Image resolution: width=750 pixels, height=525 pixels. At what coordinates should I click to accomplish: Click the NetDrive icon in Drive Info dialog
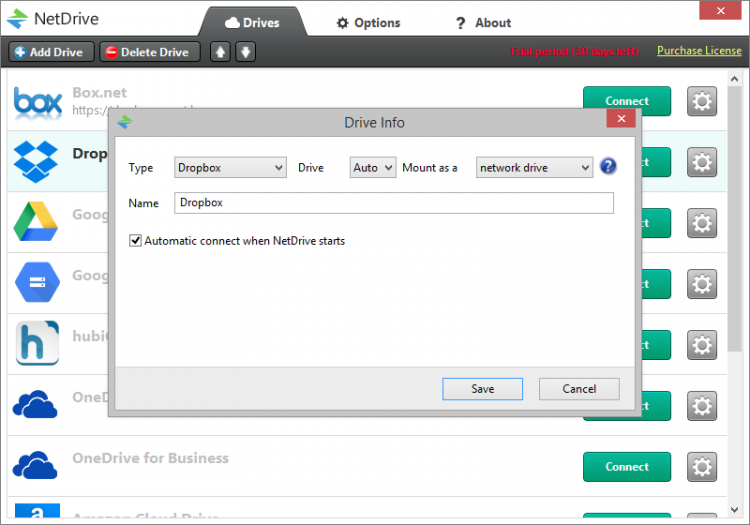(x=124, y=122)
